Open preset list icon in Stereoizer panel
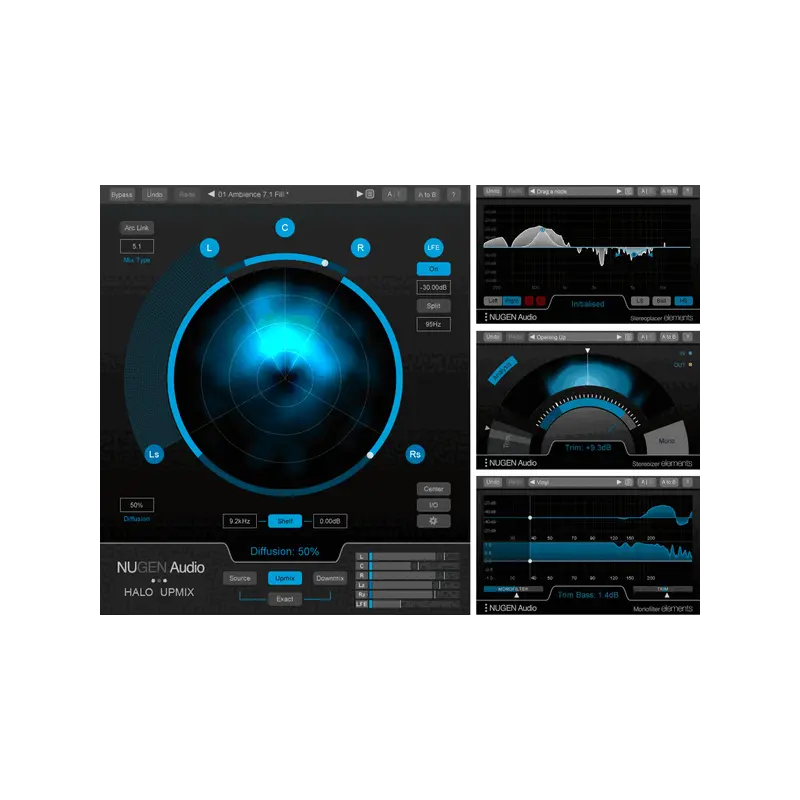This screenshot has height=800, width=800. [x=629, y=337]
